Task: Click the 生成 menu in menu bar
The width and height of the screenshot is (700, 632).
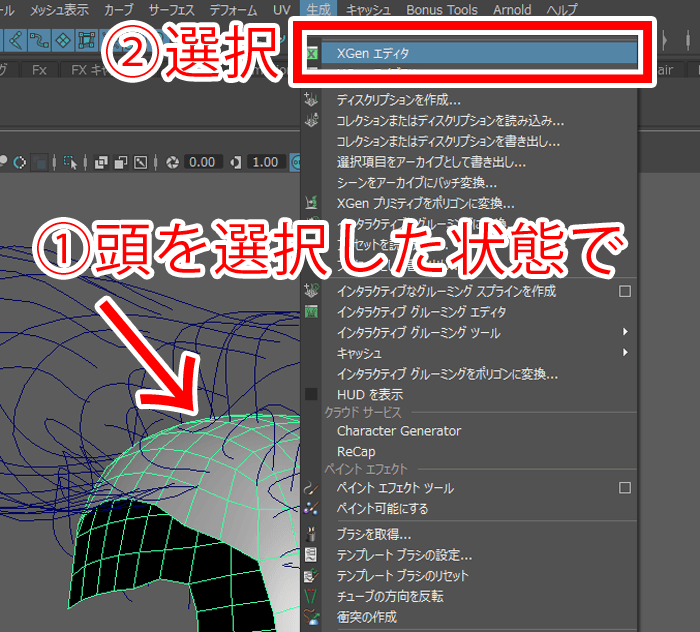Action: point(319,9)
